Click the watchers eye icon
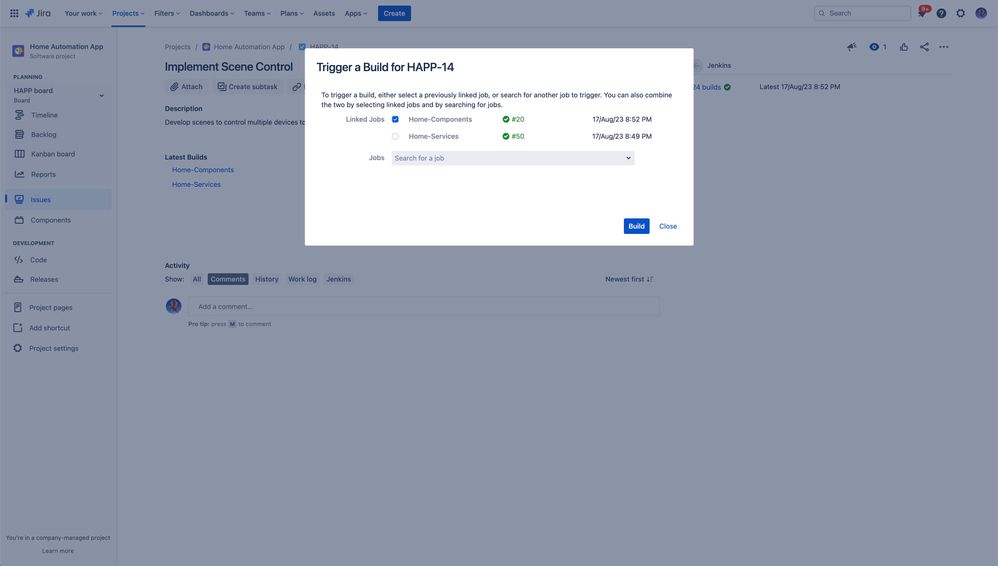Image resolution: width=998 pixels, height=566 pixels. [875, 46]
